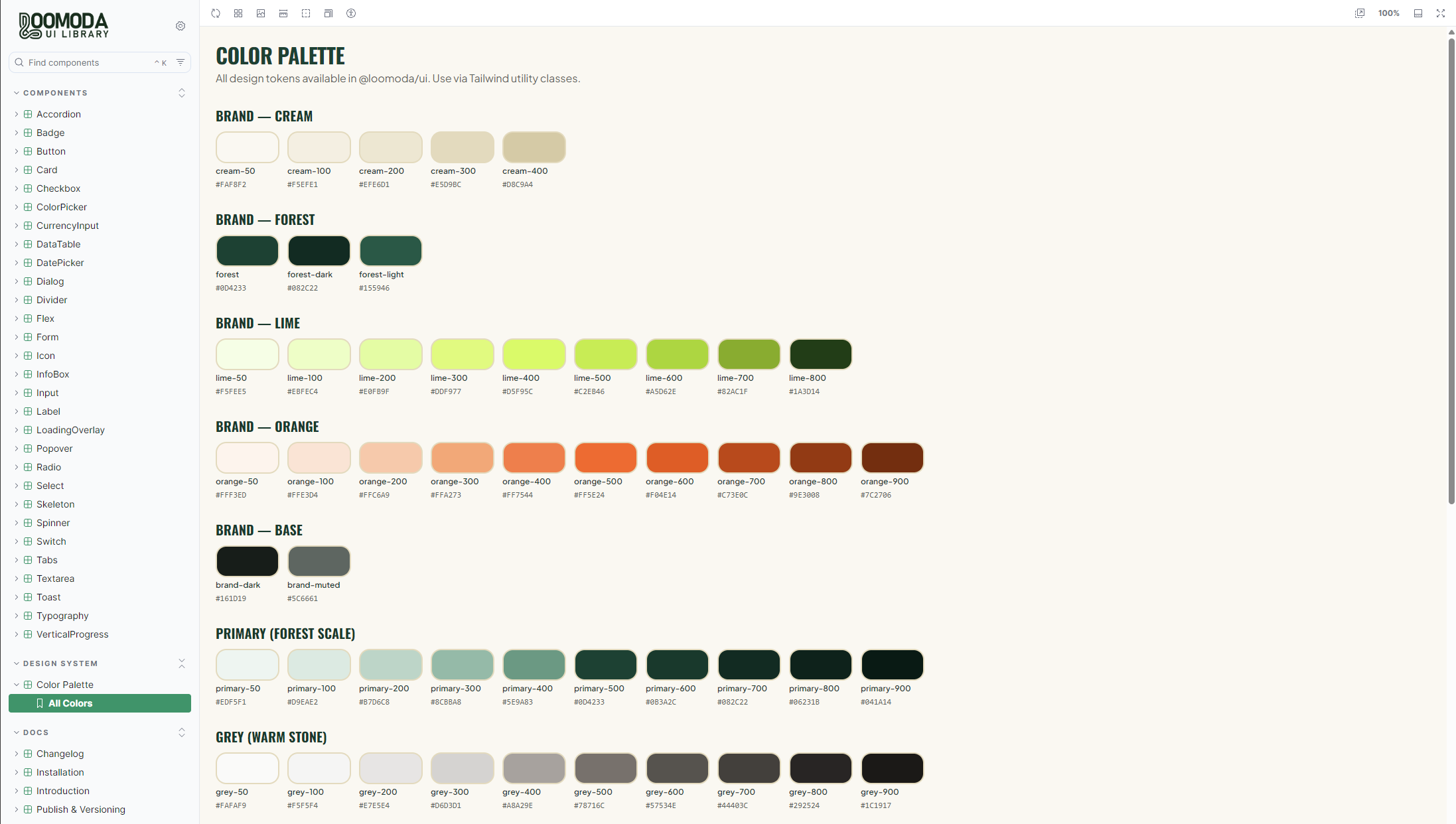Enable the measure ruler tool
1456x824 pixels.
283,13
